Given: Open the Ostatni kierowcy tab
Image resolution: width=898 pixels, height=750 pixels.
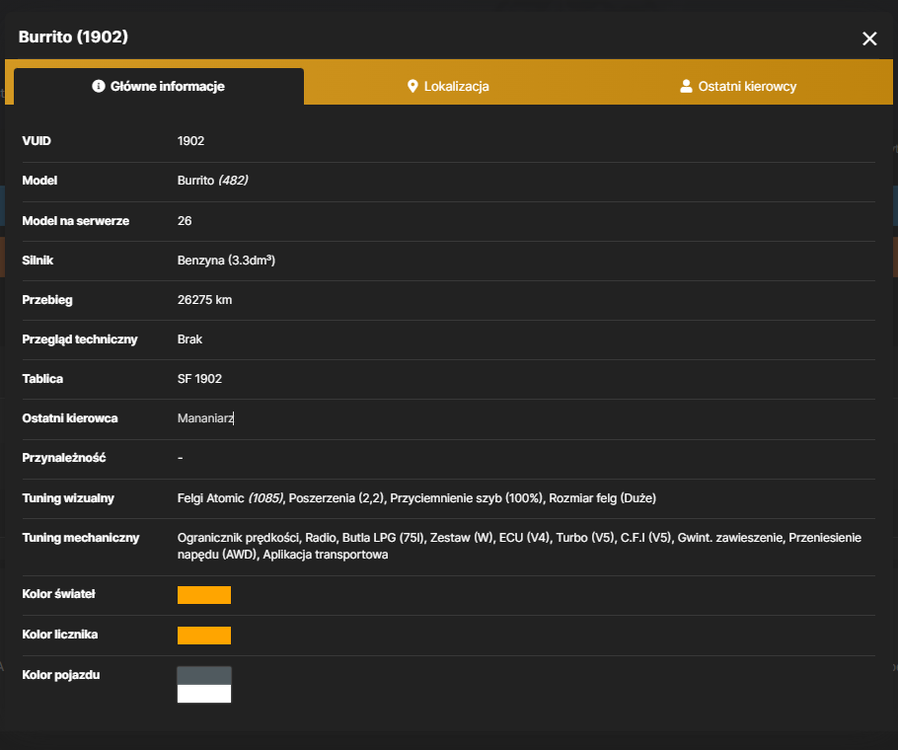Looking at the screenshot, I should click(x=738, y=86).
